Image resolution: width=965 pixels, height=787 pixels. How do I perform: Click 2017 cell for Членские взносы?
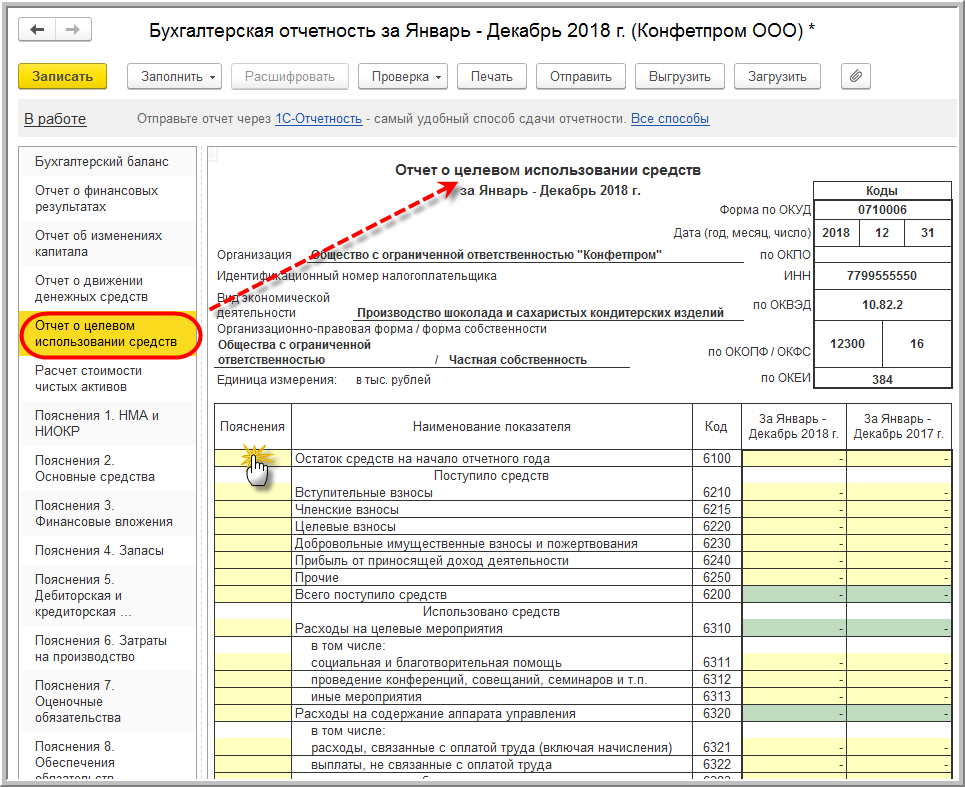pos(899,509)
